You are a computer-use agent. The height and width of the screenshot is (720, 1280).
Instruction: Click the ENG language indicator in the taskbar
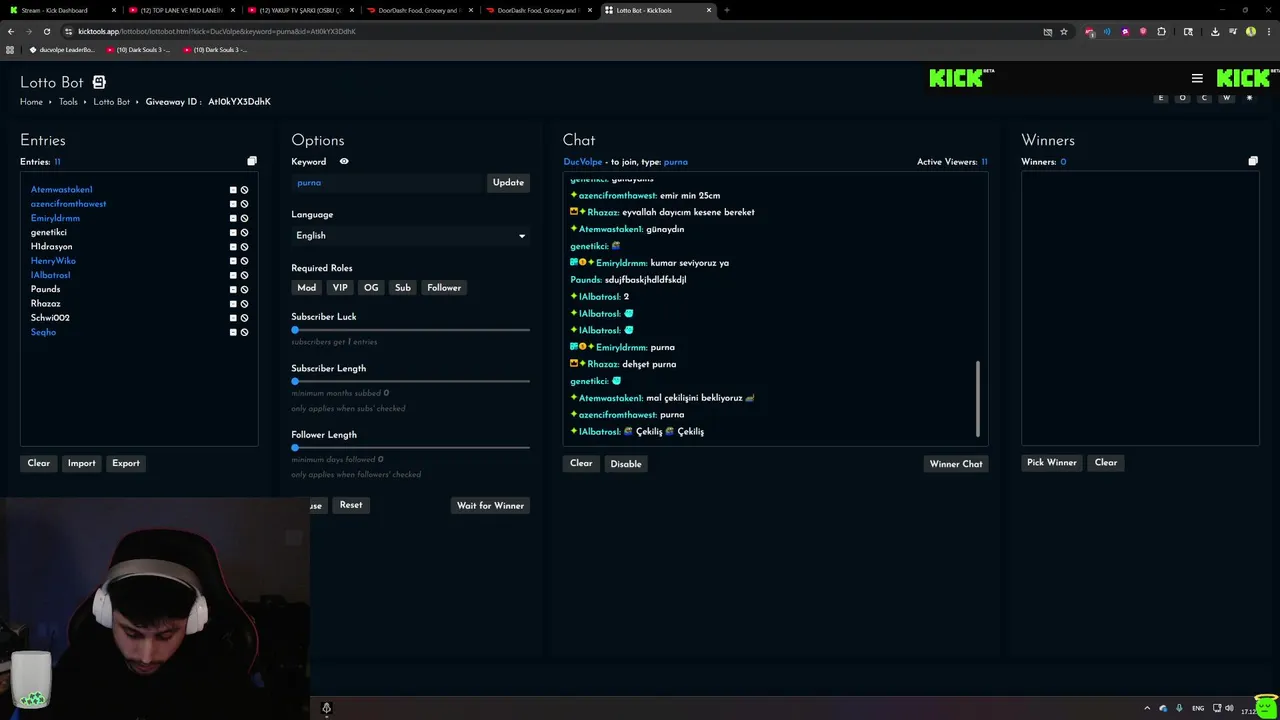click(1198, 708)
